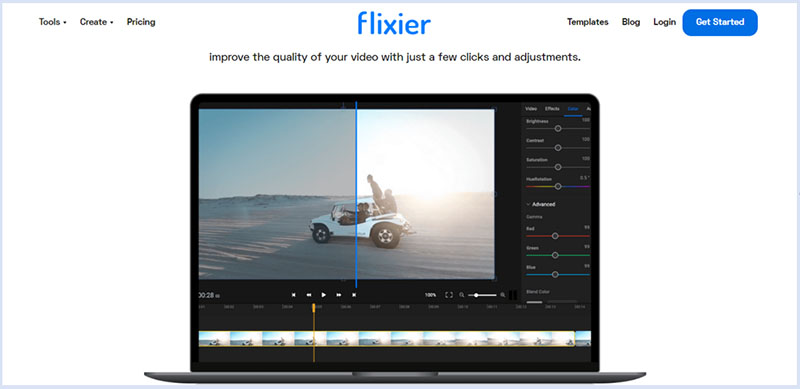Click the Get Started button
The height and width of the screenshot is (389, 800).
[720, 22]
